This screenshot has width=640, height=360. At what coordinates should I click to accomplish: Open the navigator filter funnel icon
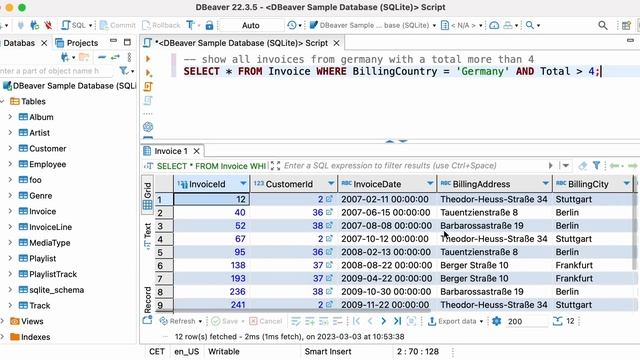tap(124, 71)
